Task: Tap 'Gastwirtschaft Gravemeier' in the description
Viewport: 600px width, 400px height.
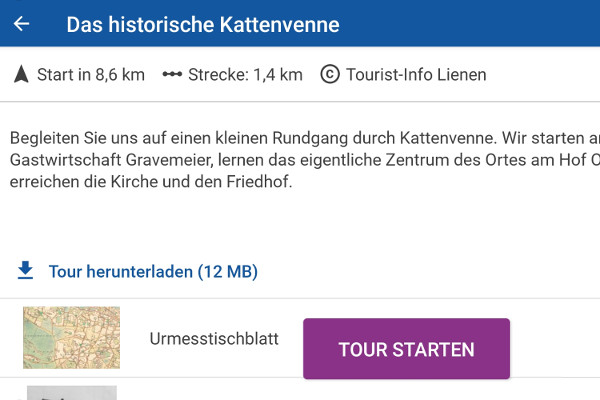Action: pos(111,160)
